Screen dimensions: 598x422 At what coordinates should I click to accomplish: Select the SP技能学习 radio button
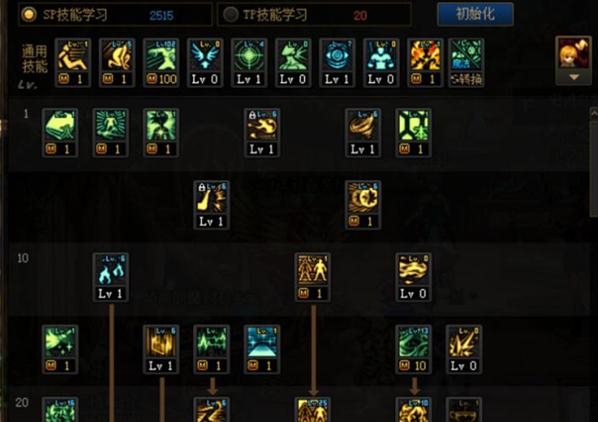[29, 14]
